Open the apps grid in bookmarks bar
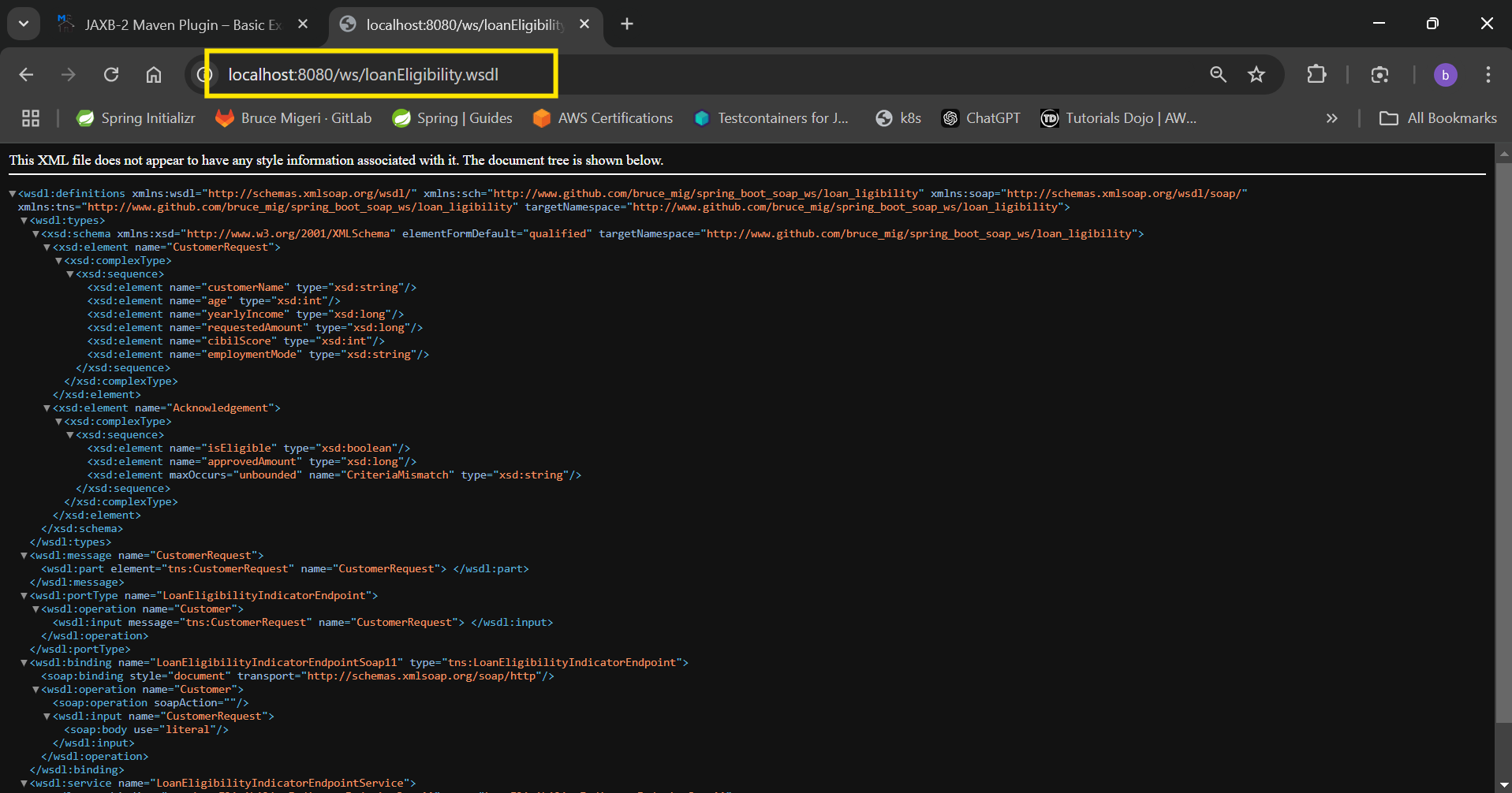This screenshot has height=793, width=1512. pyautogui.click(x=31, y=118)
